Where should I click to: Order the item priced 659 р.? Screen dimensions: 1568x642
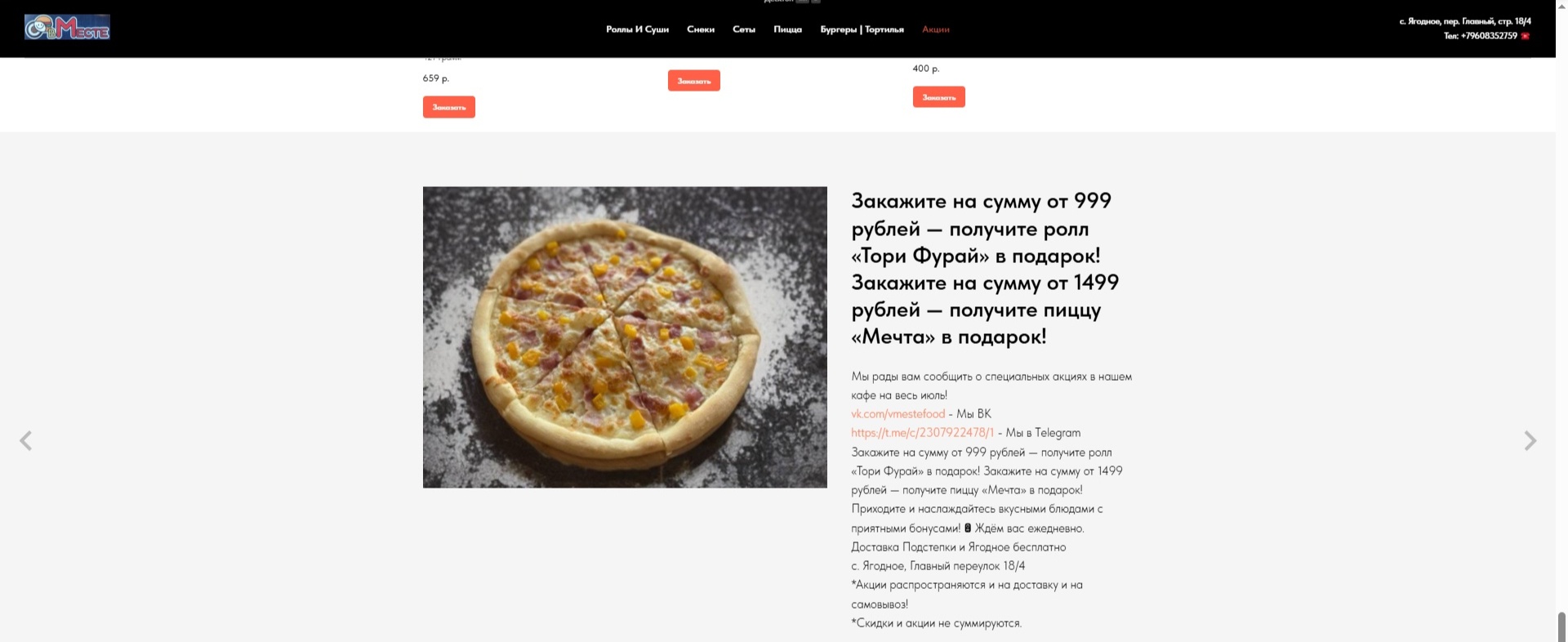[x=448, y=107]
